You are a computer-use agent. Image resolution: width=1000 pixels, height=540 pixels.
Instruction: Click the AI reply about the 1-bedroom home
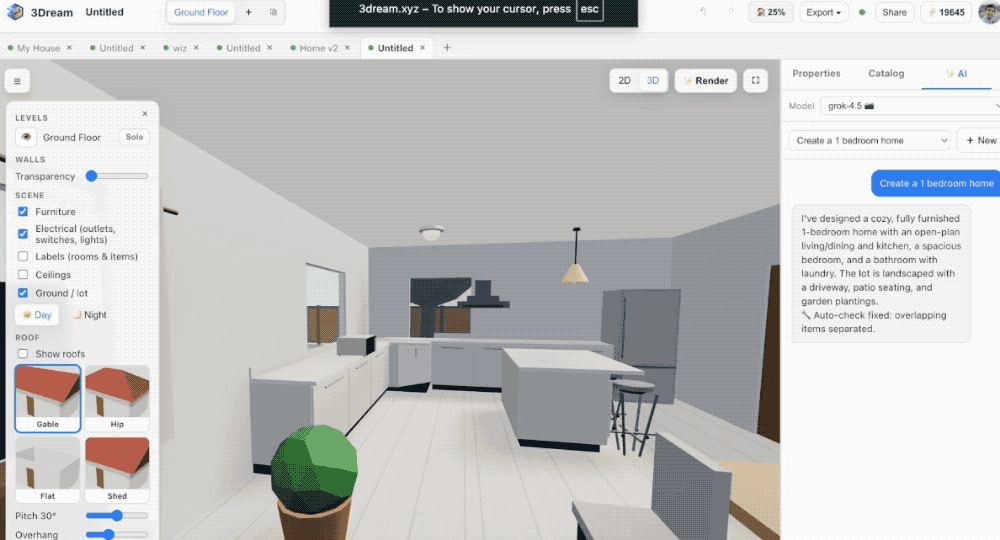[881, 274]
